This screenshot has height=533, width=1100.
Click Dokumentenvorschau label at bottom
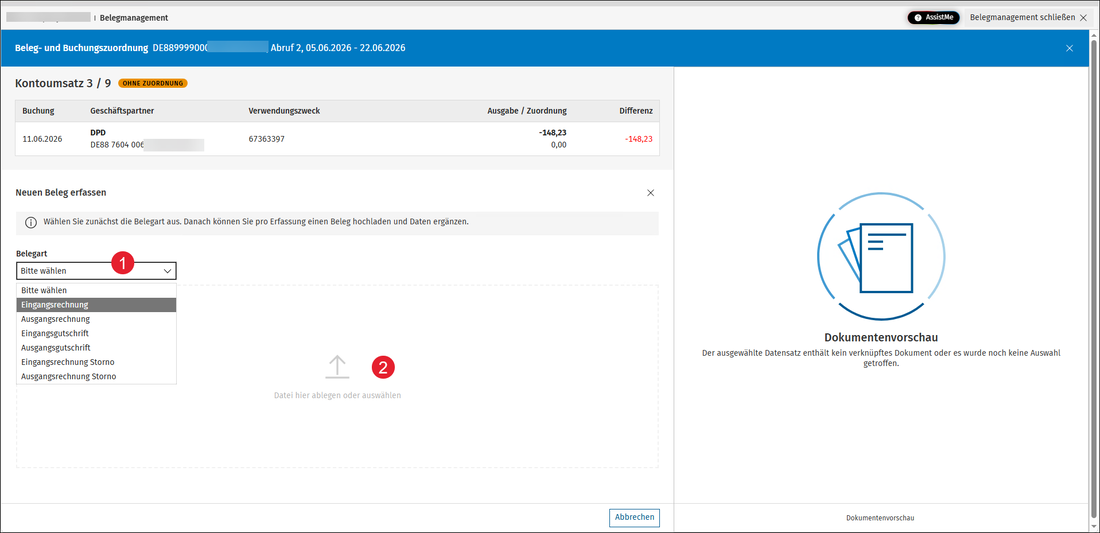pyautogui.click(x=880, y=518)
